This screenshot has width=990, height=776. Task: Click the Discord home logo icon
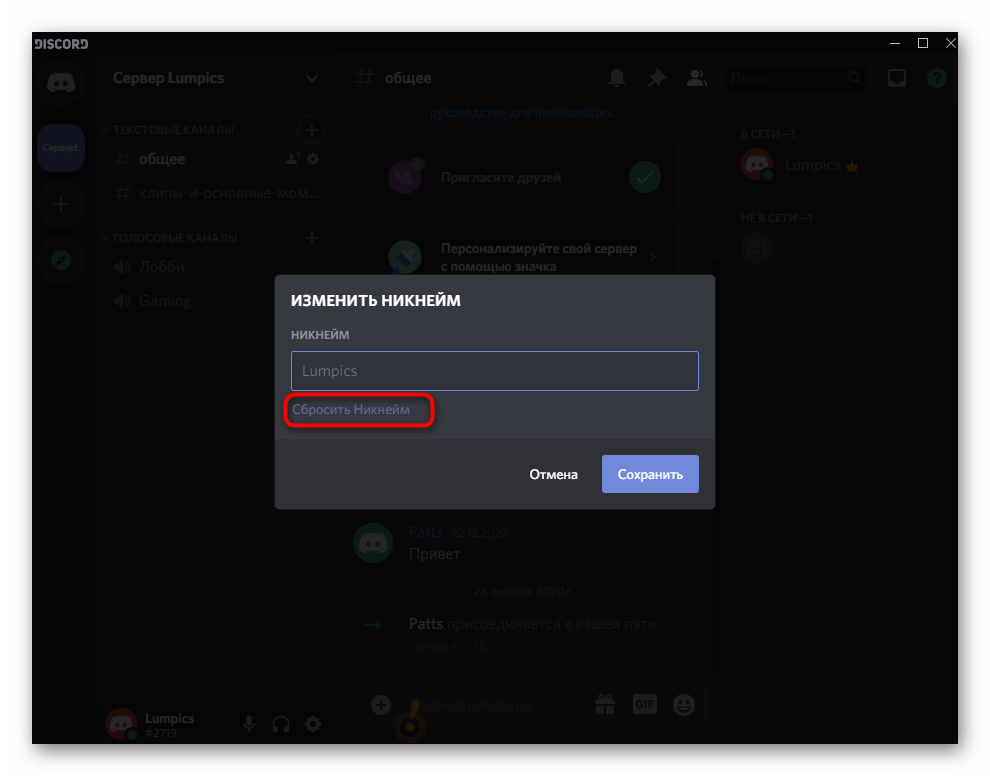pos(61,84)
